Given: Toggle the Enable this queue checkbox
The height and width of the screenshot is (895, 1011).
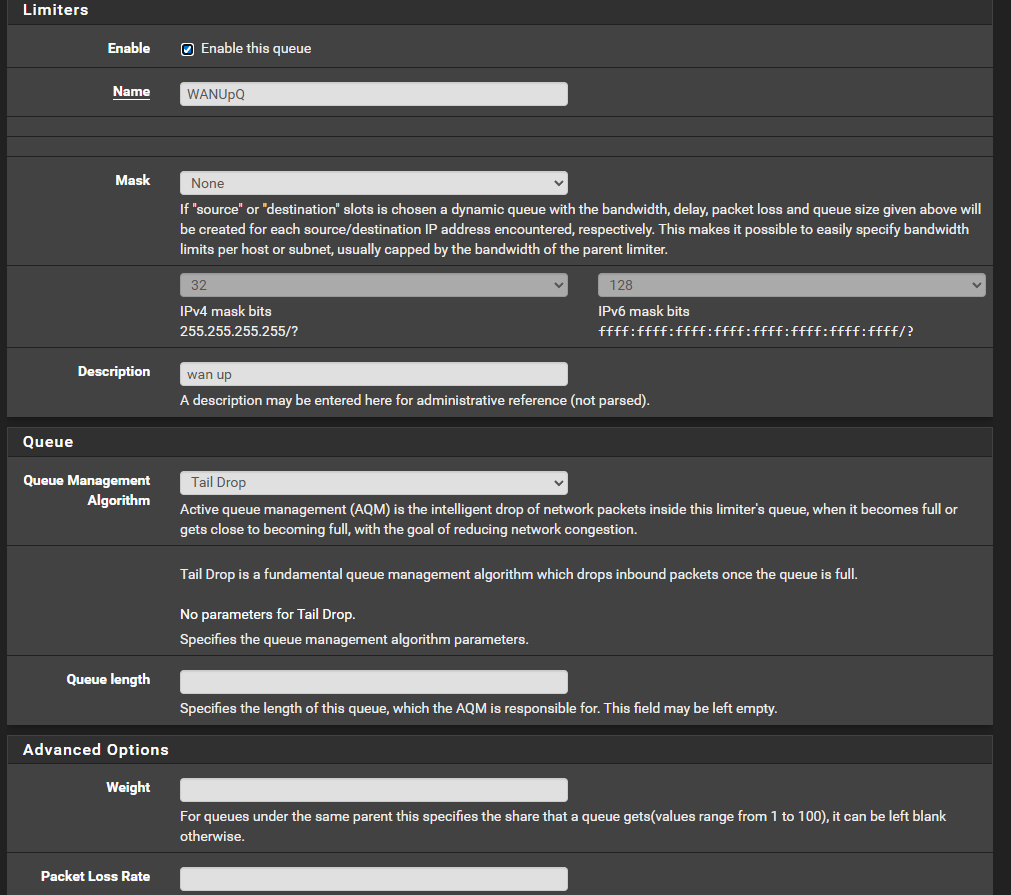Looking at the screenshot, I should [187, 49].
